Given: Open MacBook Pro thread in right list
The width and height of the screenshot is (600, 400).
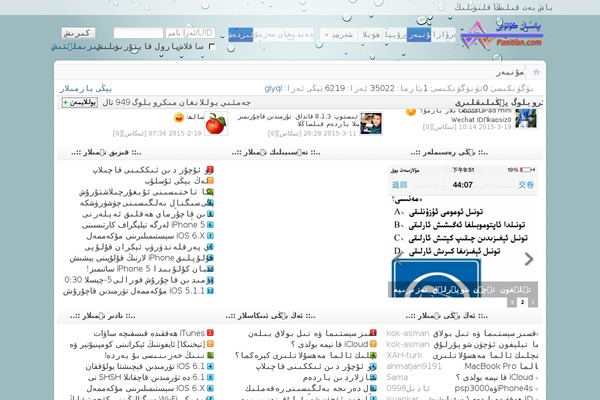Looking at the screenshot, I should pos(501,366).
